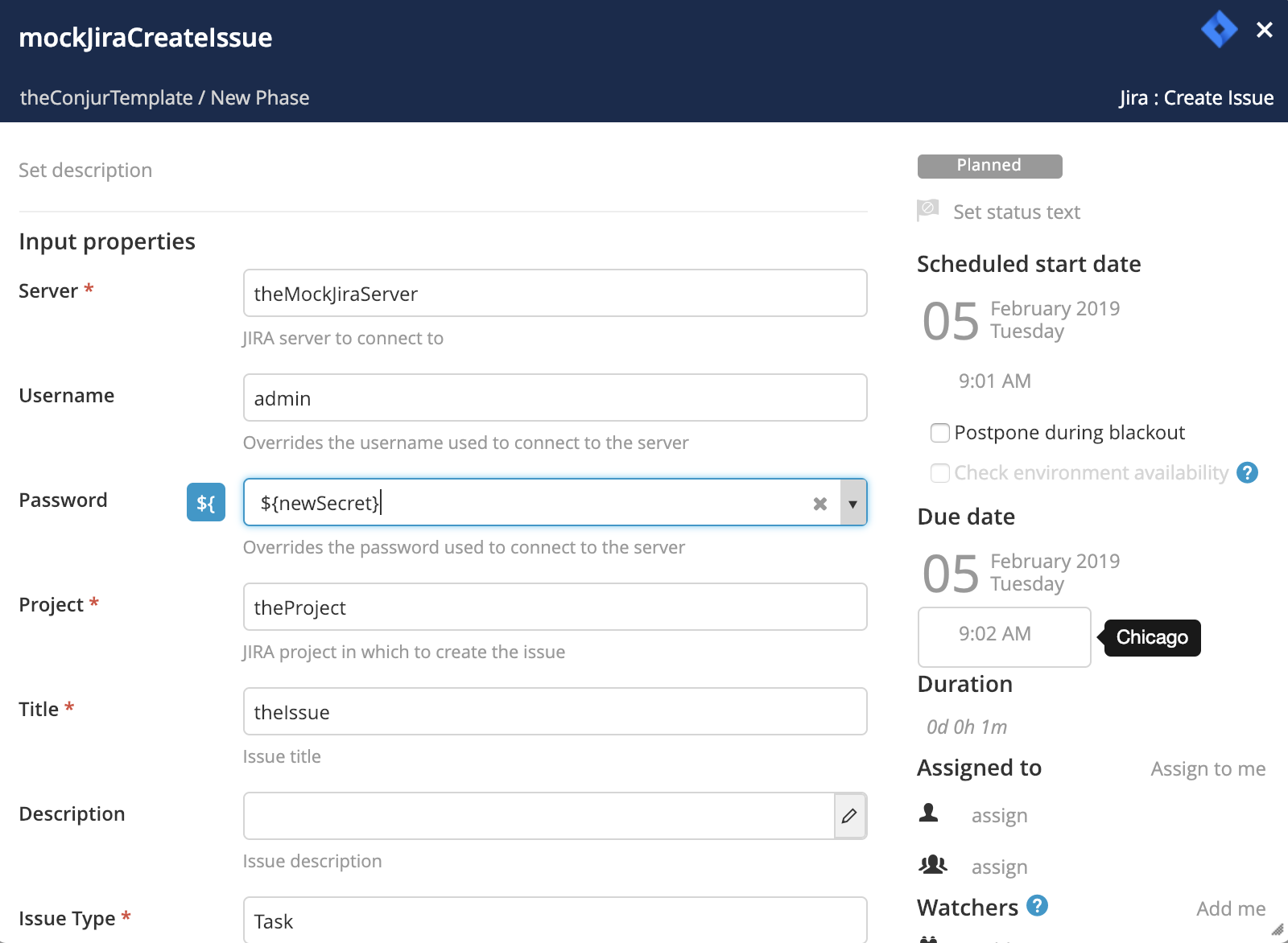
Task: Click the team group assign icon
Action: tap(932, 865)
